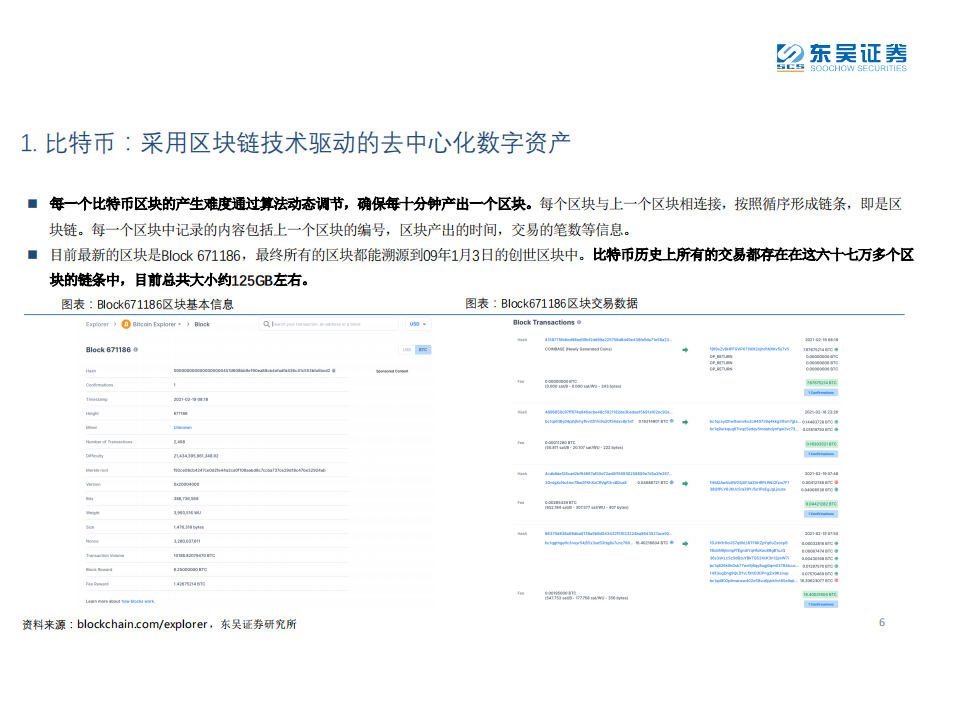Click the green transfer arrow on the third transaction
This screenshot has width=959, height=719.
[685, 484]
